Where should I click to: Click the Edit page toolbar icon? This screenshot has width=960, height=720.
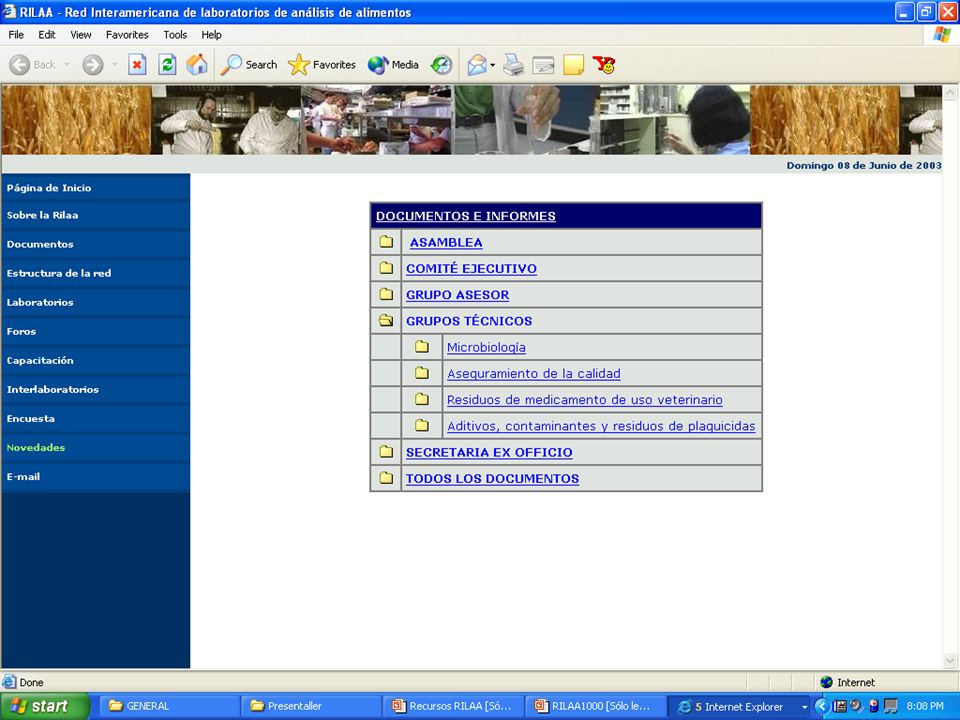(x=543, y=64)
